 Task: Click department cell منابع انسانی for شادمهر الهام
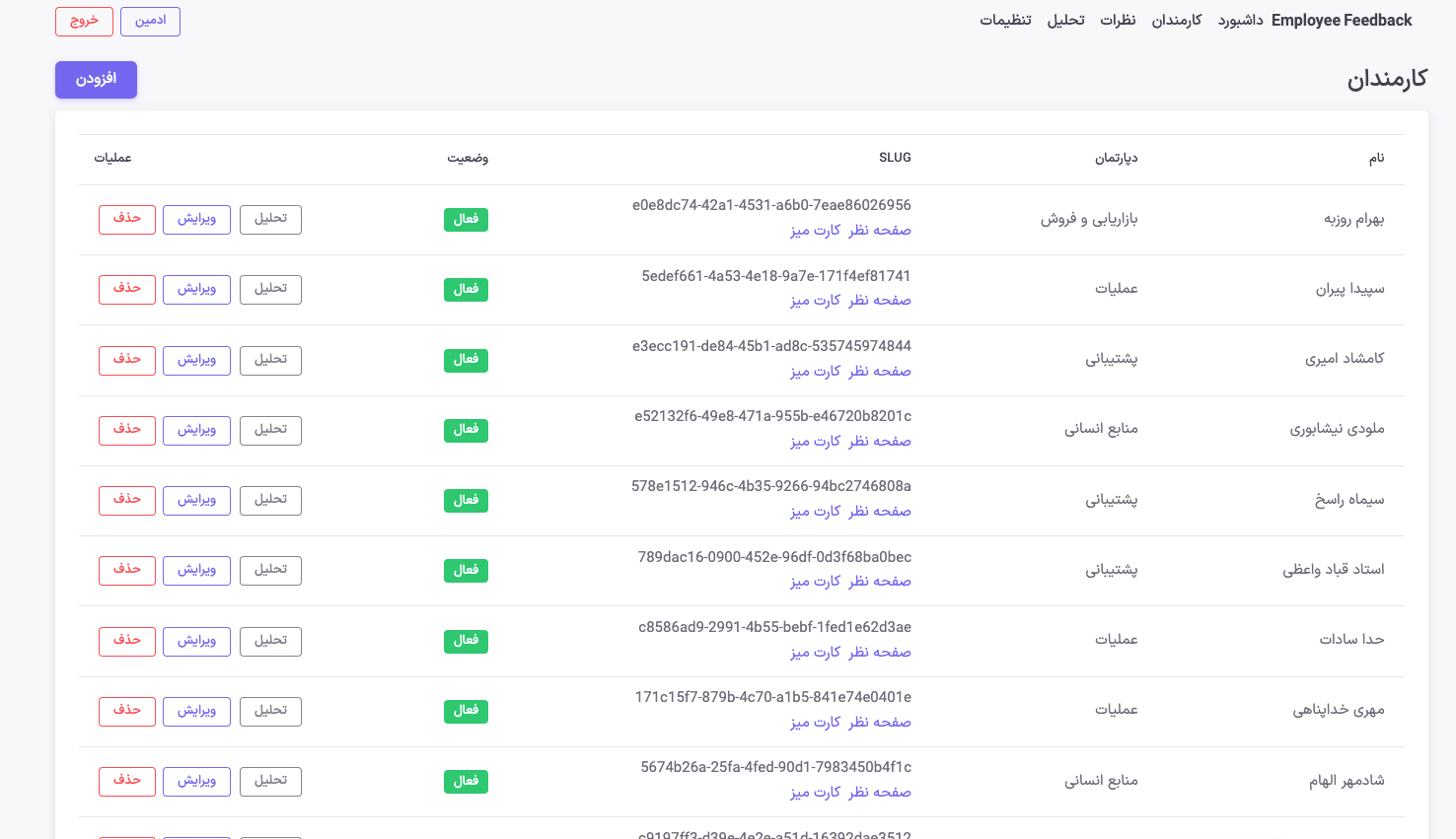coord(1101,781)
